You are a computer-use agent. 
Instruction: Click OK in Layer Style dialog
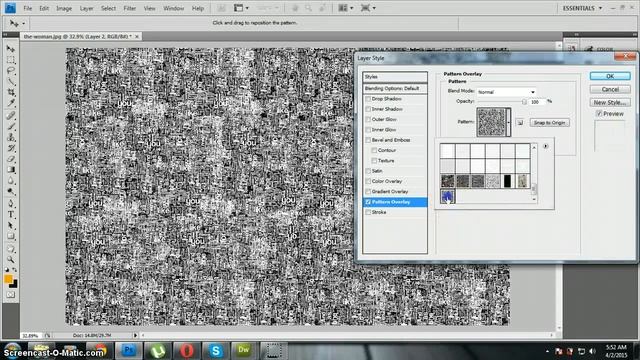click(x=610, y=76)
